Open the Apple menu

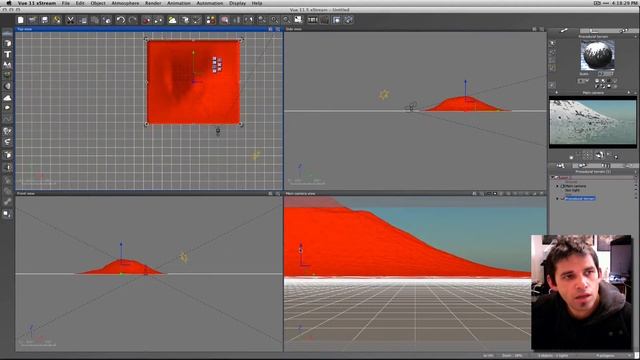coord(9,3)
